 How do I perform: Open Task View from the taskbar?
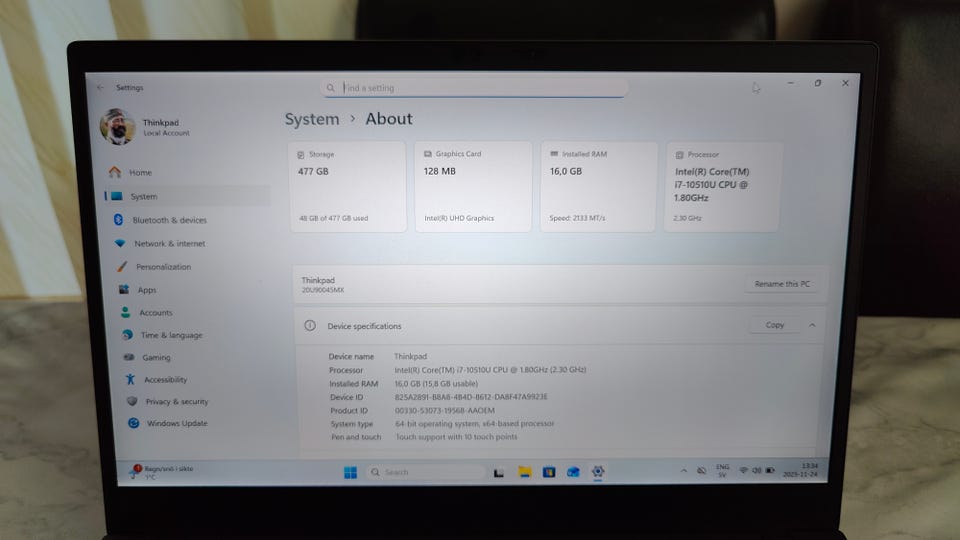click(499, 472)
